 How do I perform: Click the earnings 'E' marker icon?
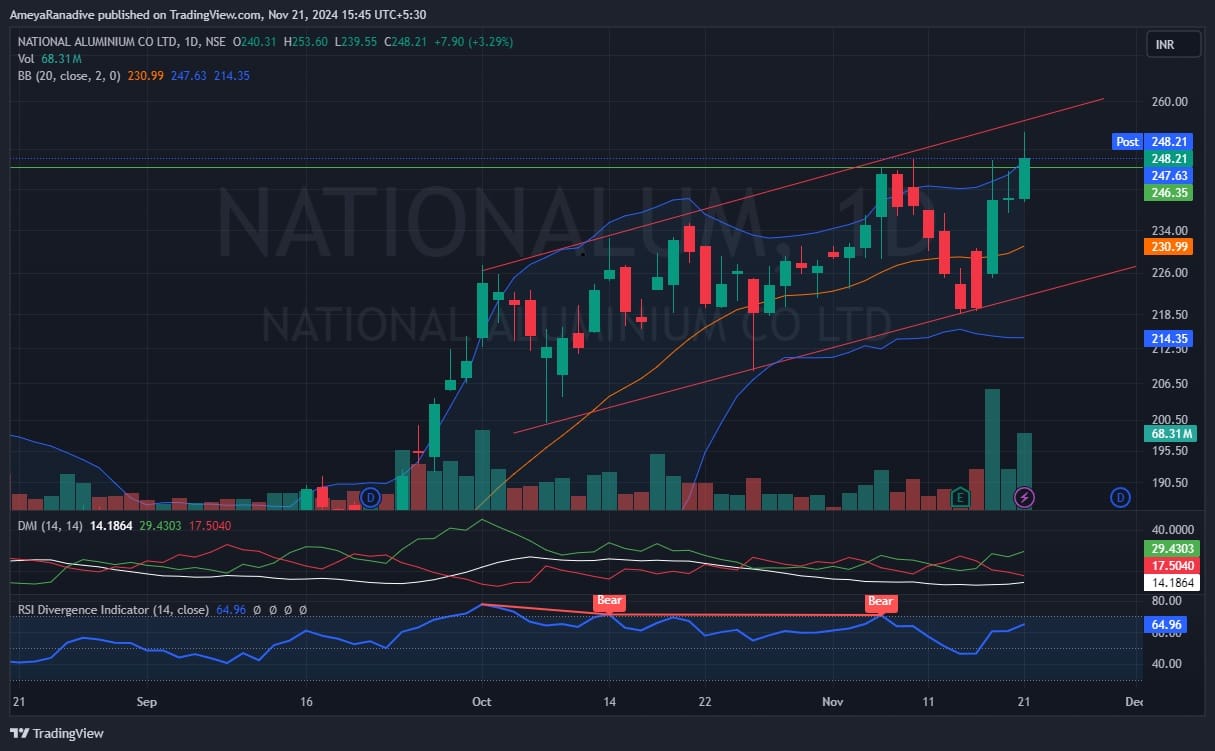tap(960, 496)
